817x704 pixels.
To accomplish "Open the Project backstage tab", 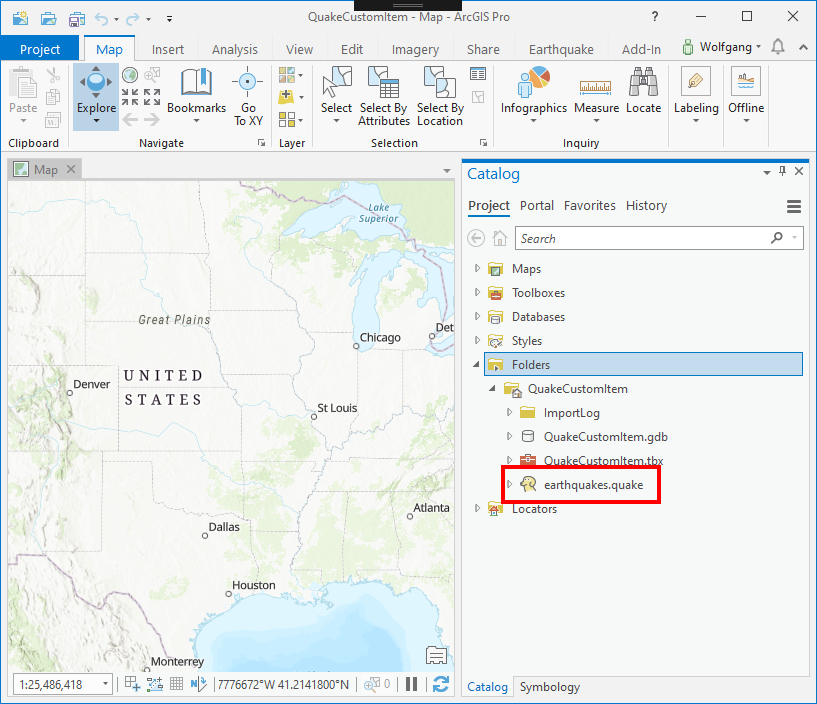I will click(x=40, y=49).
